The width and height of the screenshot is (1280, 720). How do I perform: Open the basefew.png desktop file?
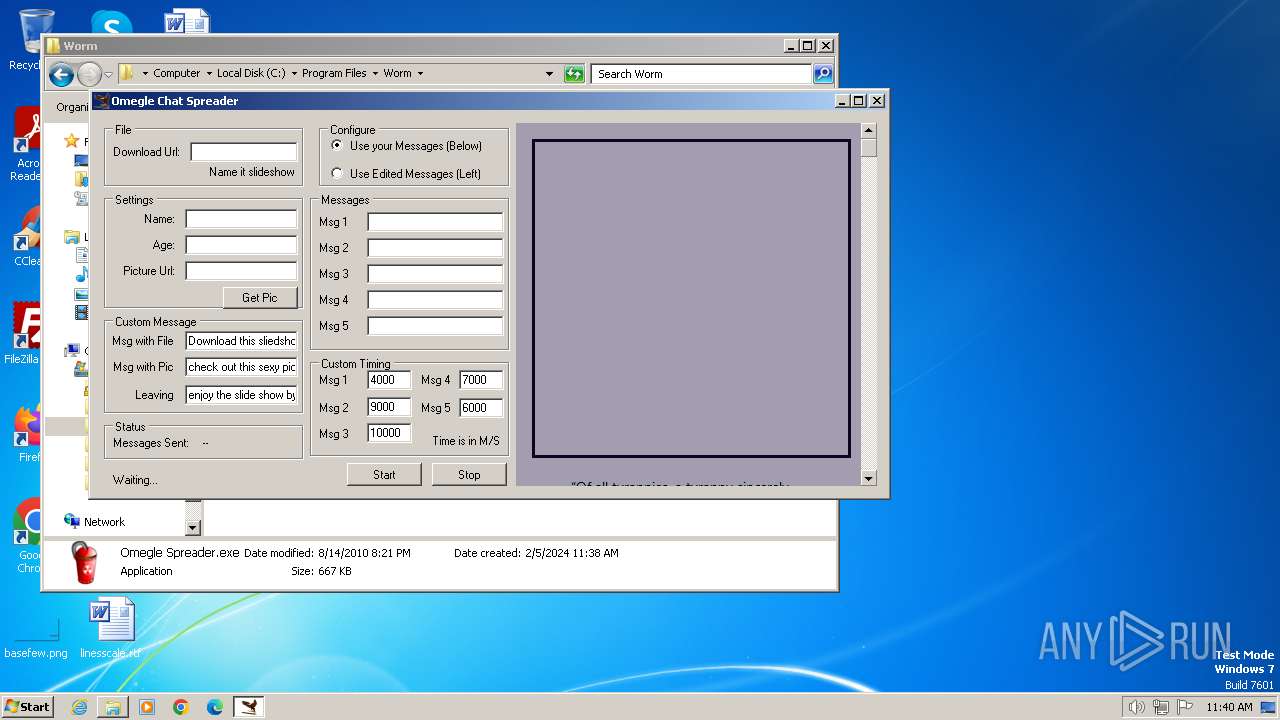(x=36, y=638)
